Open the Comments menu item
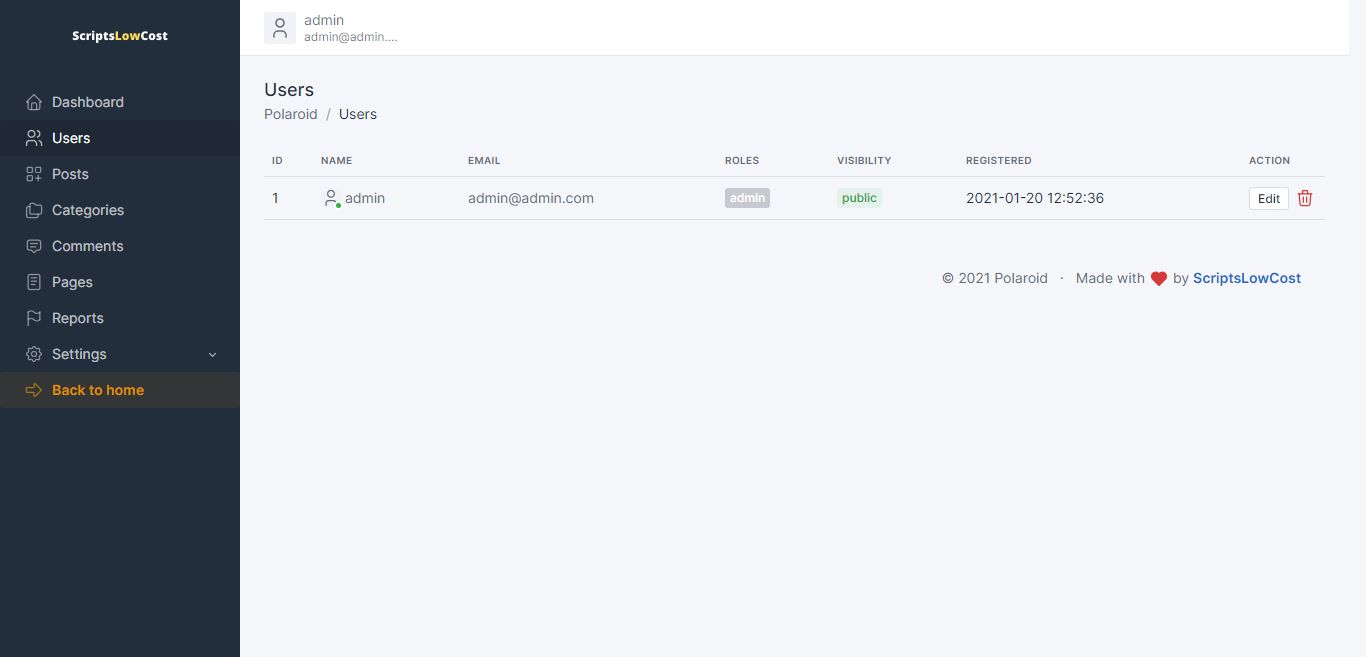Screen dimensions: 1366x657 click(x=120, y=246)
